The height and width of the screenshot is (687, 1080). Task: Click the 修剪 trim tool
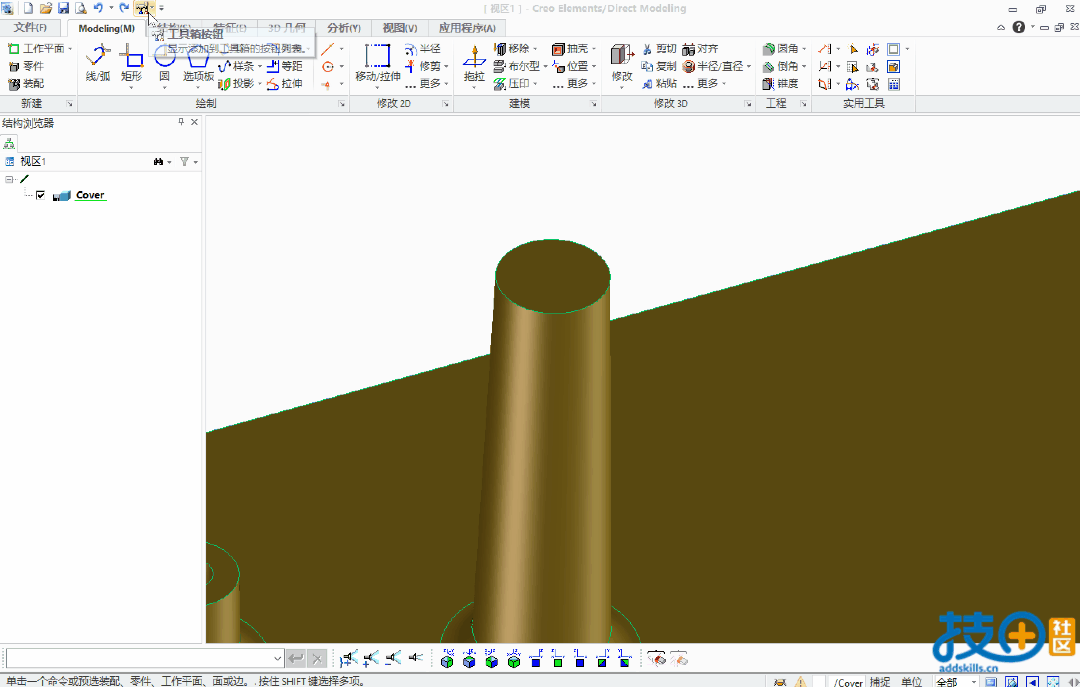pyautogui.click(x=424, y=66)
